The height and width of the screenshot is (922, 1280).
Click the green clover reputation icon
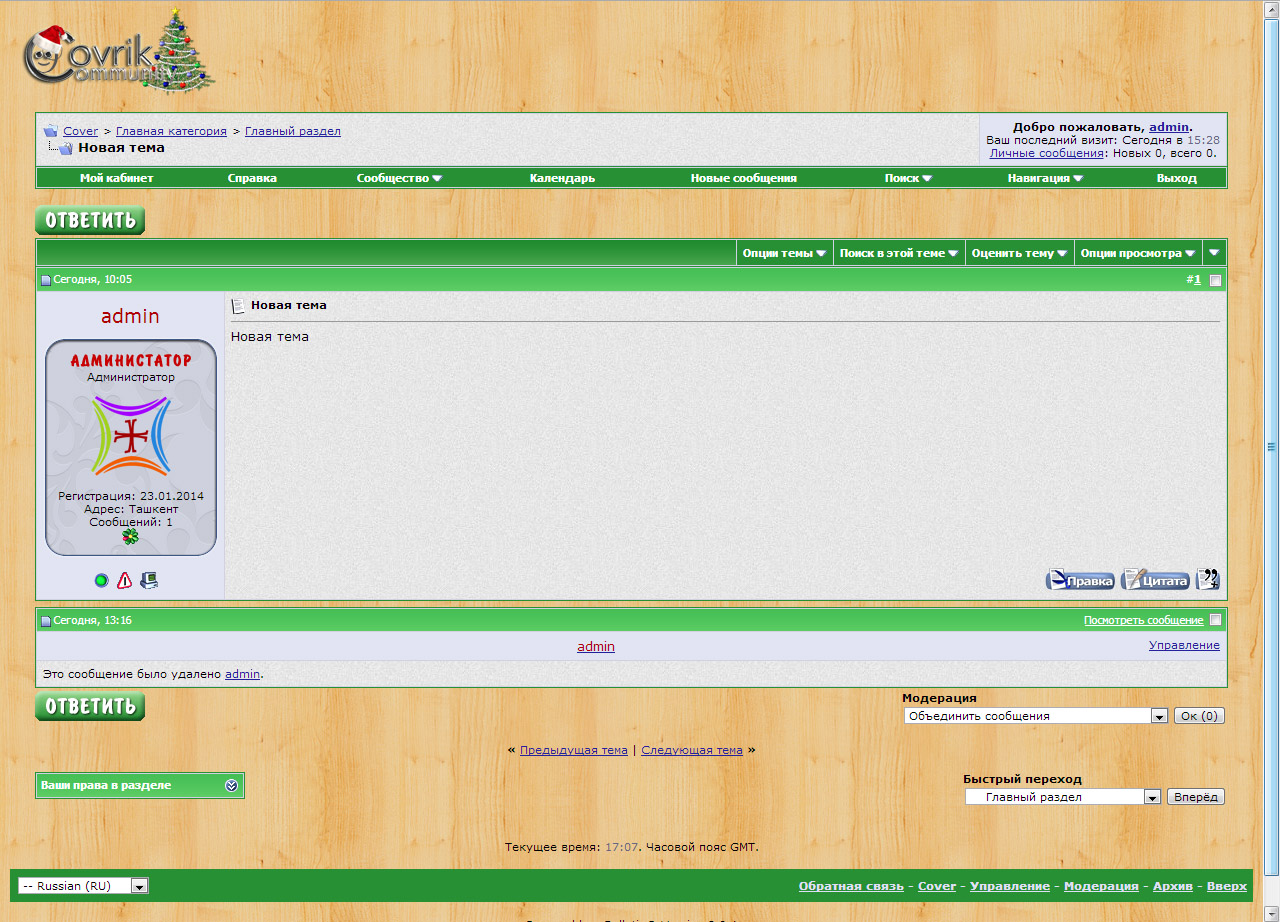(x=130, y=537)
